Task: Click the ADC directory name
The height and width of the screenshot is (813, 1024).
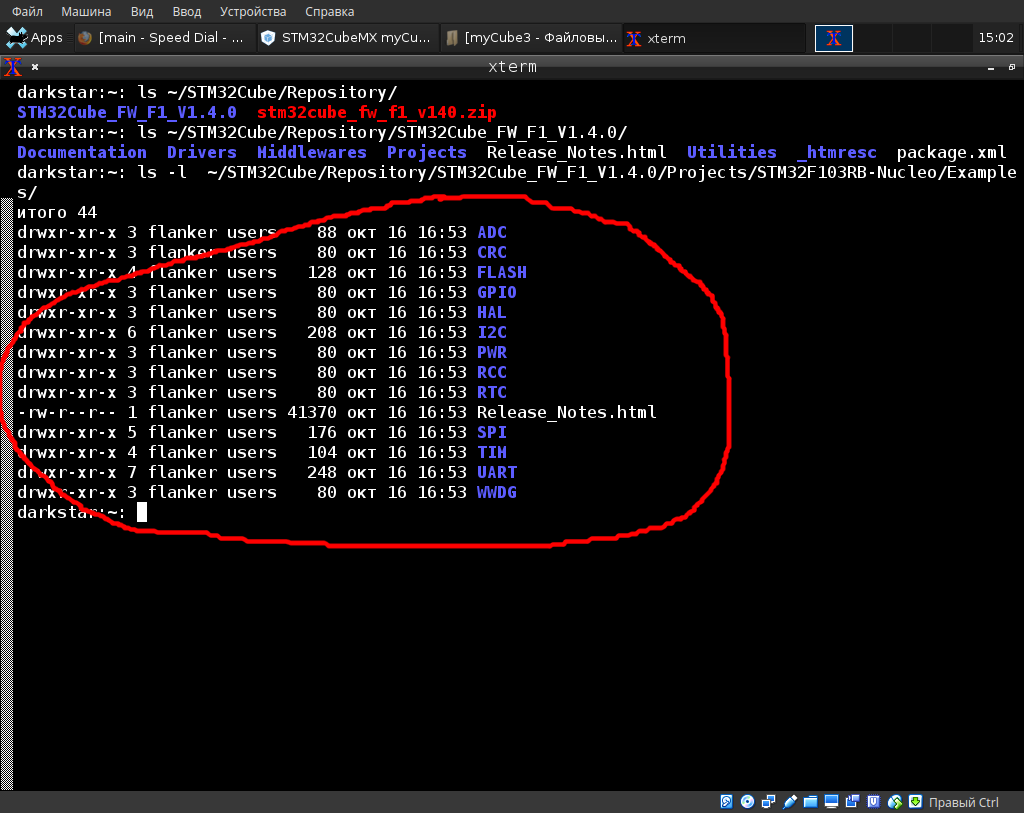Action: tap(492, 232)
